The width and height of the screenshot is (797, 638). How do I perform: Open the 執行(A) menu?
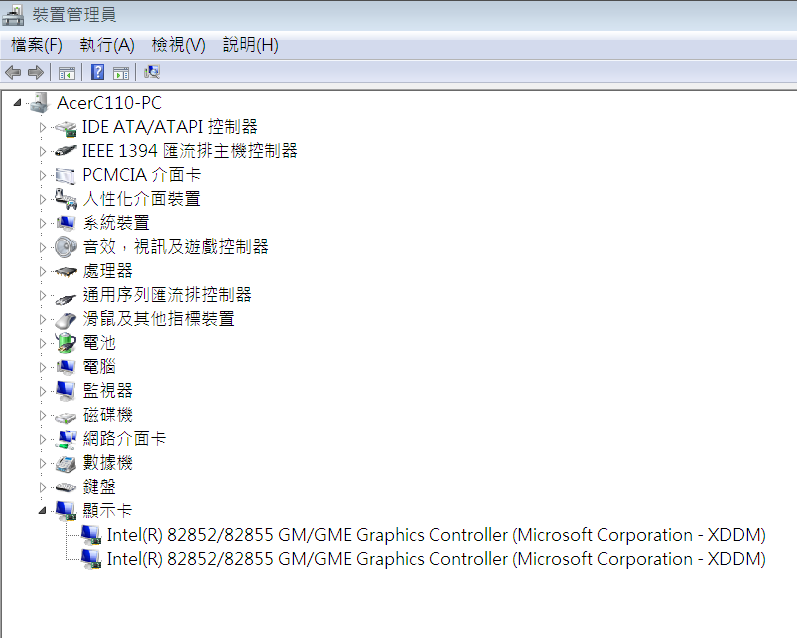tap(107, 45)
